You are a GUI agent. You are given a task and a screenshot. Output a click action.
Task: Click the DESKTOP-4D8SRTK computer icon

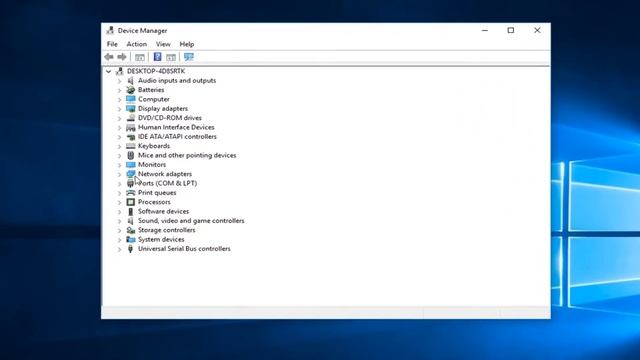coord(120,71)
